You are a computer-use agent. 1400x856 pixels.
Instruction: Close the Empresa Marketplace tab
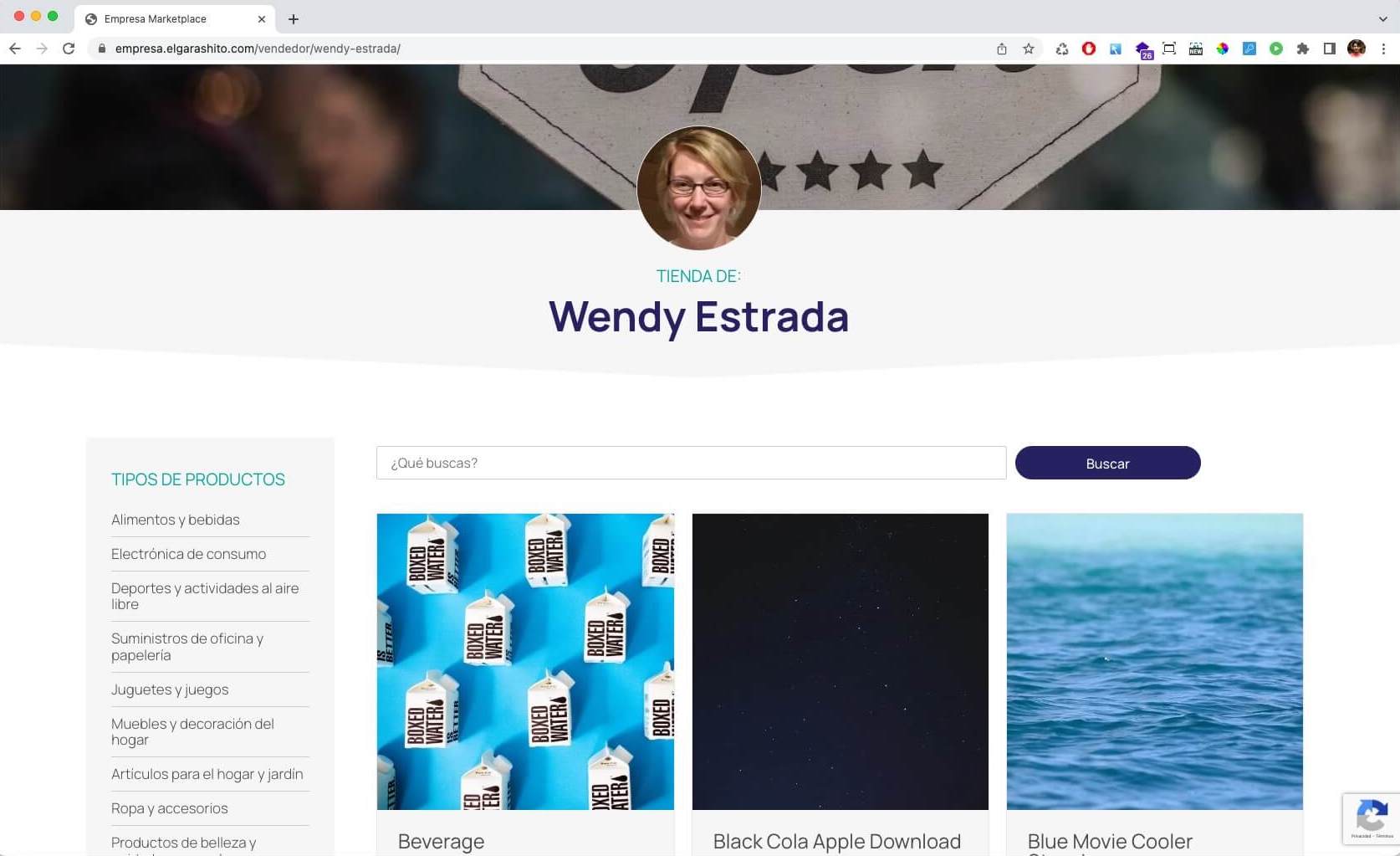[x=262, y=18]
